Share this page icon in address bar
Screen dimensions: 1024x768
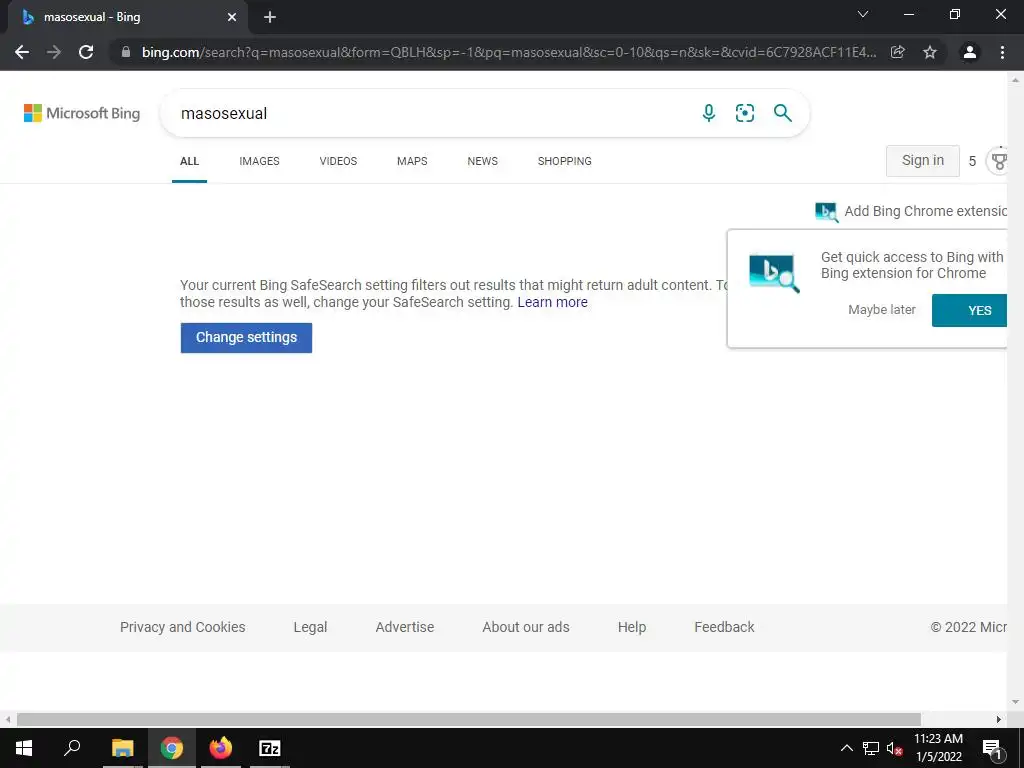(898, 52)
